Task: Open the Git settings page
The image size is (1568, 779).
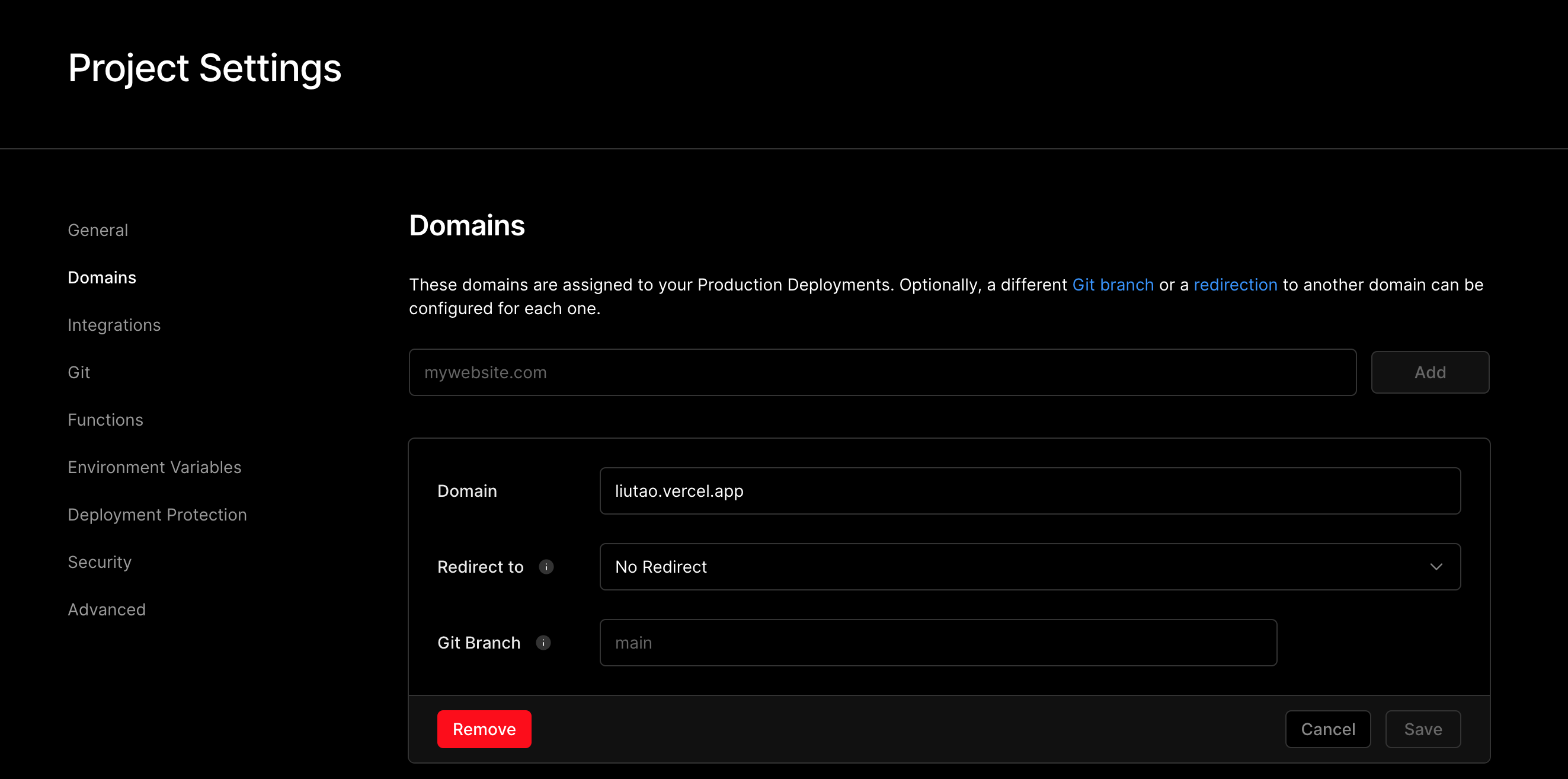Action: click(x=79, y=372)
